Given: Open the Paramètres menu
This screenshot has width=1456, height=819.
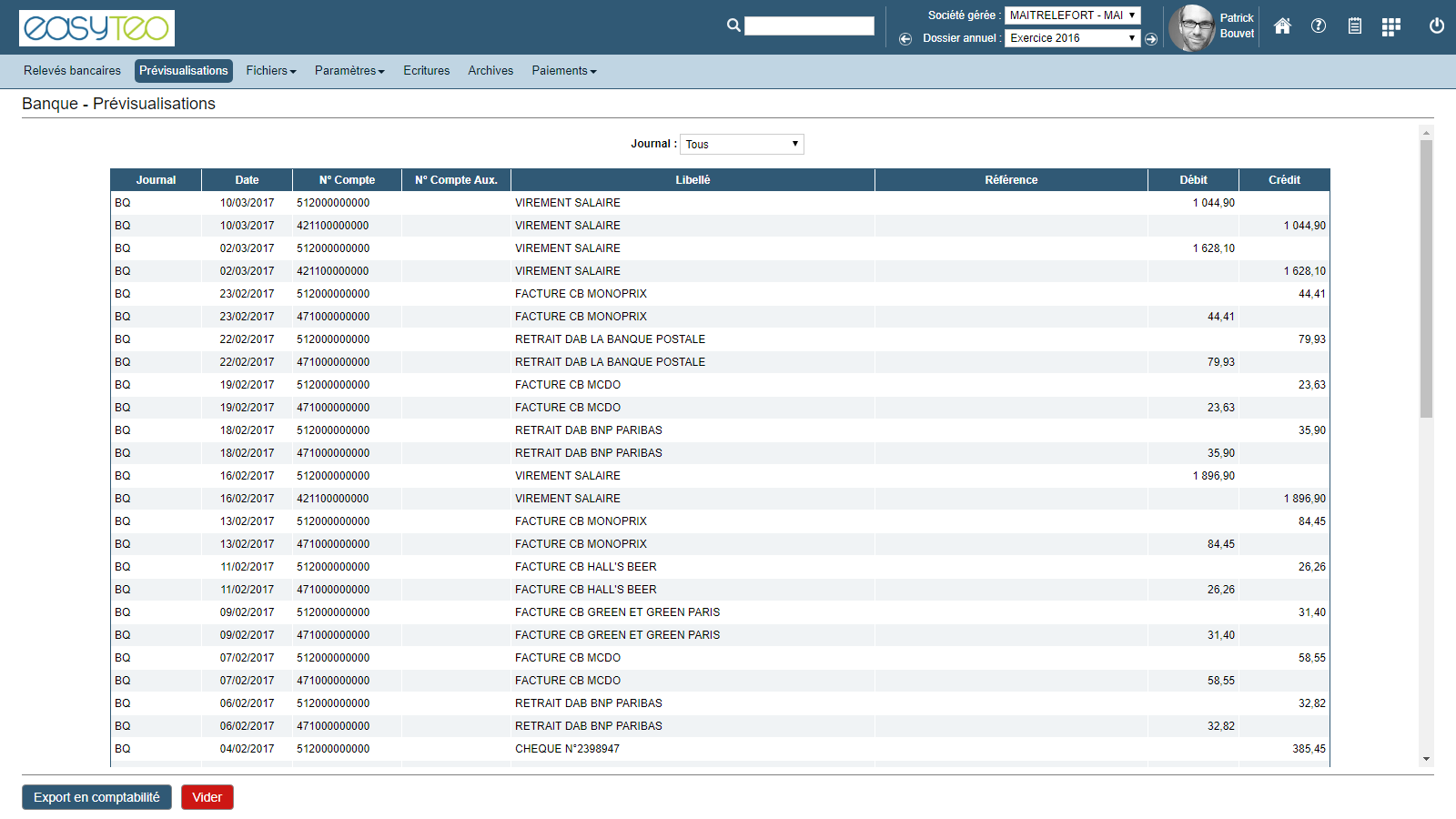Looking at the screenshot, I should pyautogui.click(x=349, y=71).
